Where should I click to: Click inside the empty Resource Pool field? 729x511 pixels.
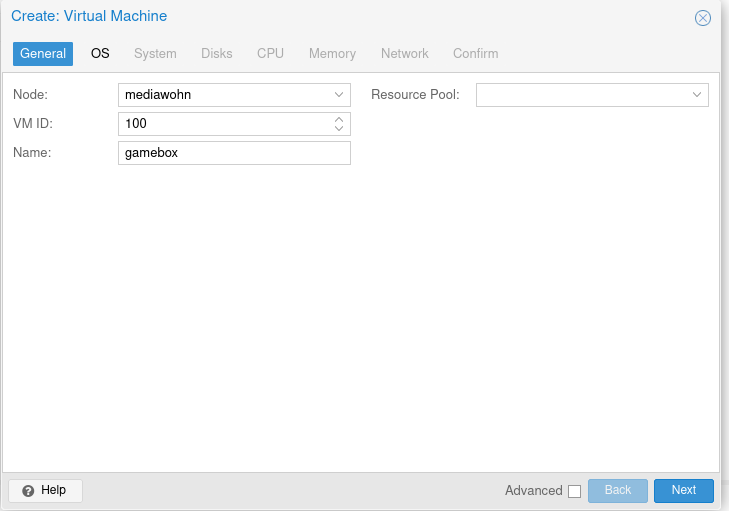pos(581,95)
